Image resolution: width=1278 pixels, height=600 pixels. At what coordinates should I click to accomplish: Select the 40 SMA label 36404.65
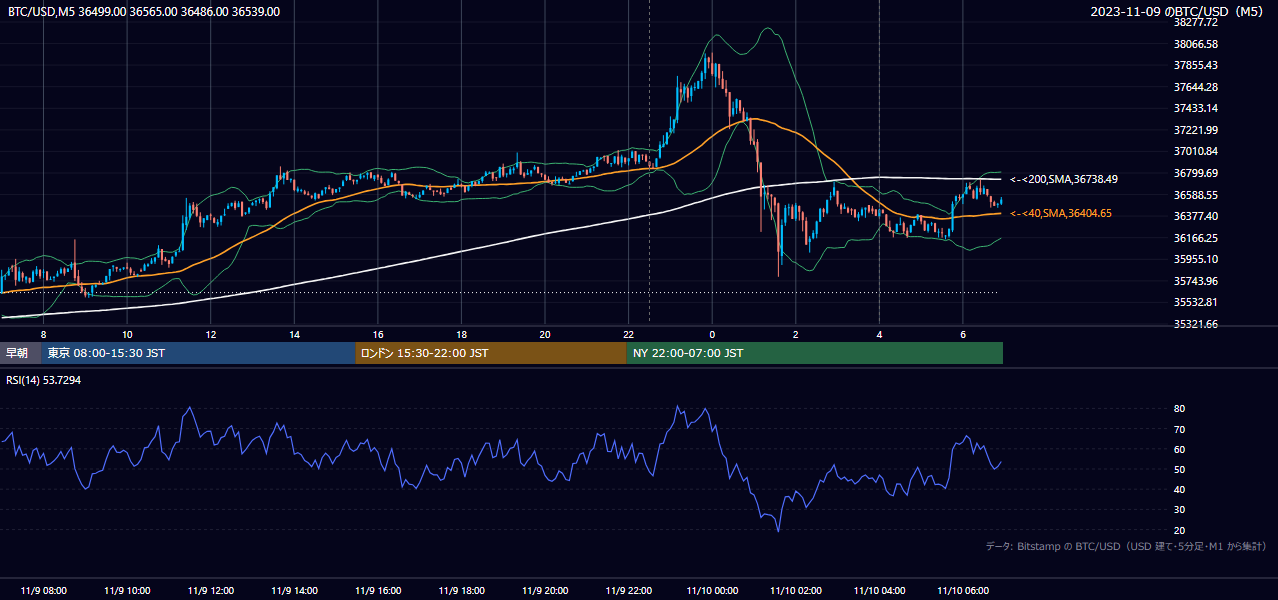point(1061,213)
